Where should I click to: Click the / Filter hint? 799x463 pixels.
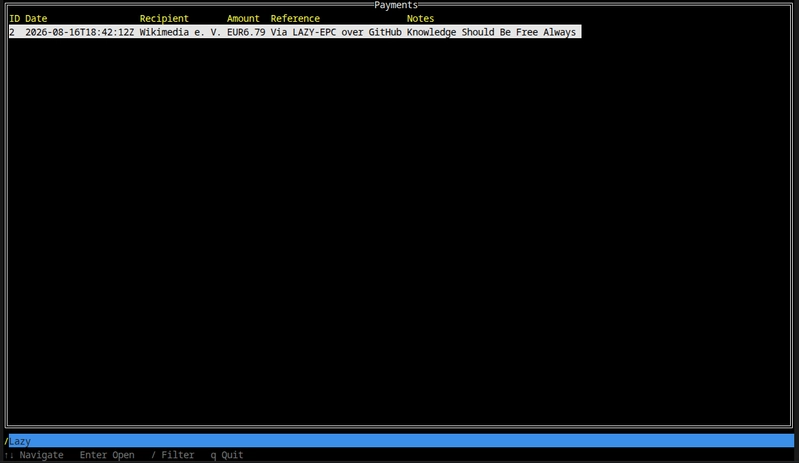173,455
